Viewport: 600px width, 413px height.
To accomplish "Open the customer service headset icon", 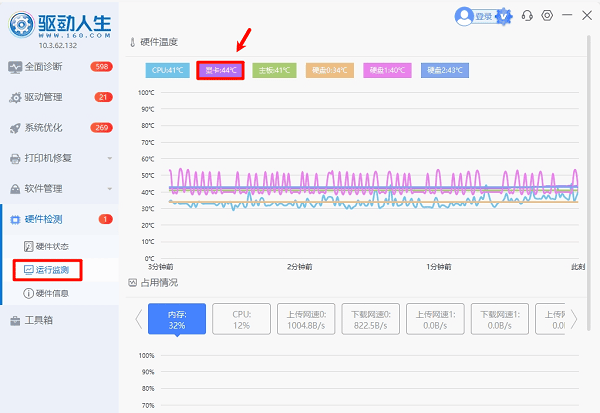I will click(x=527, y=16).
